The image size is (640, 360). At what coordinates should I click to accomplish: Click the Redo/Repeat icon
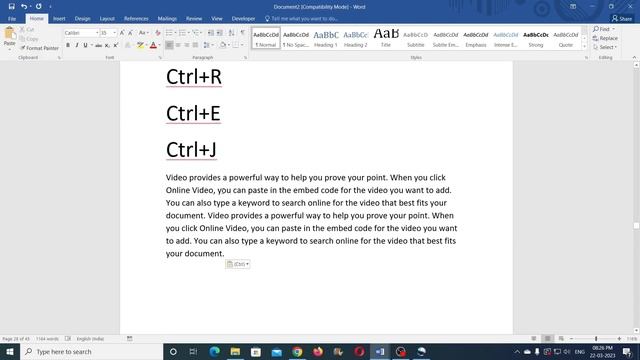tap(38, 7)
